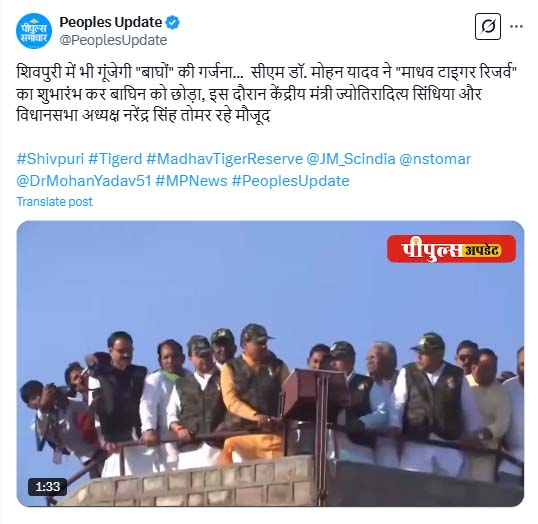Open the #PeoplesUpdate hashtag
538x524 pixels.
coord(290,181)
